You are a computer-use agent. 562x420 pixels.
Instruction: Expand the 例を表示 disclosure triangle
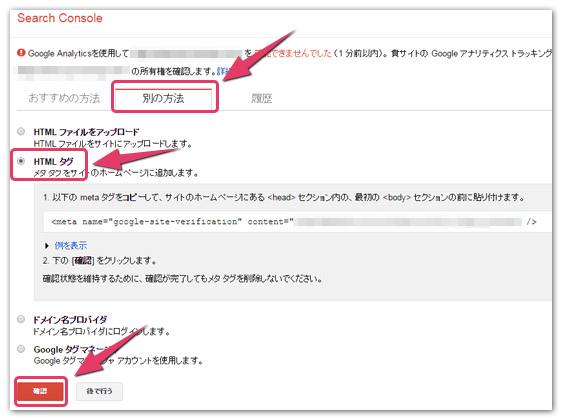coord(47,246)
